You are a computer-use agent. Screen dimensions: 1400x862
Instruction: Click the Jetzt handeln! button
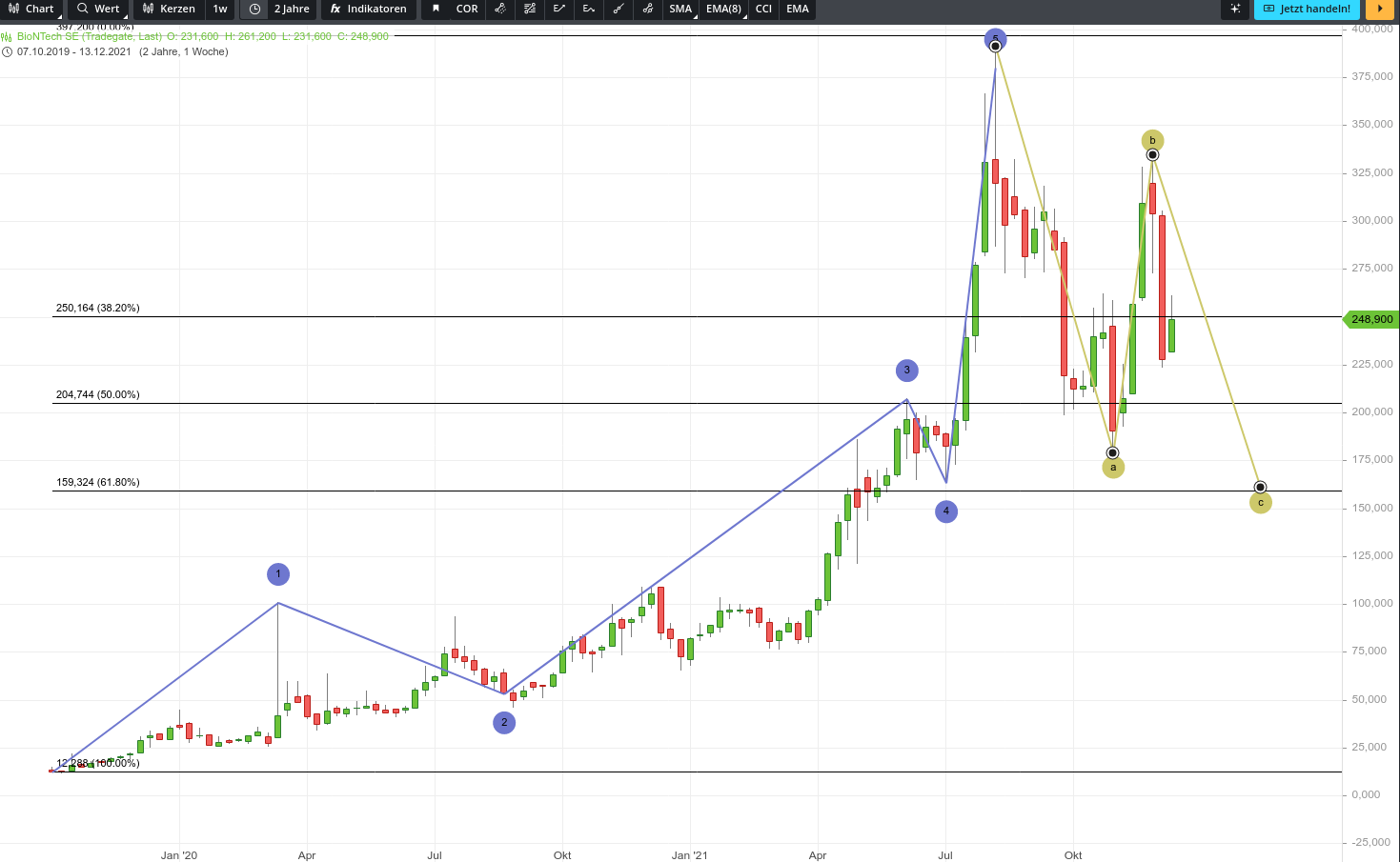click(x=1307, y=10)
